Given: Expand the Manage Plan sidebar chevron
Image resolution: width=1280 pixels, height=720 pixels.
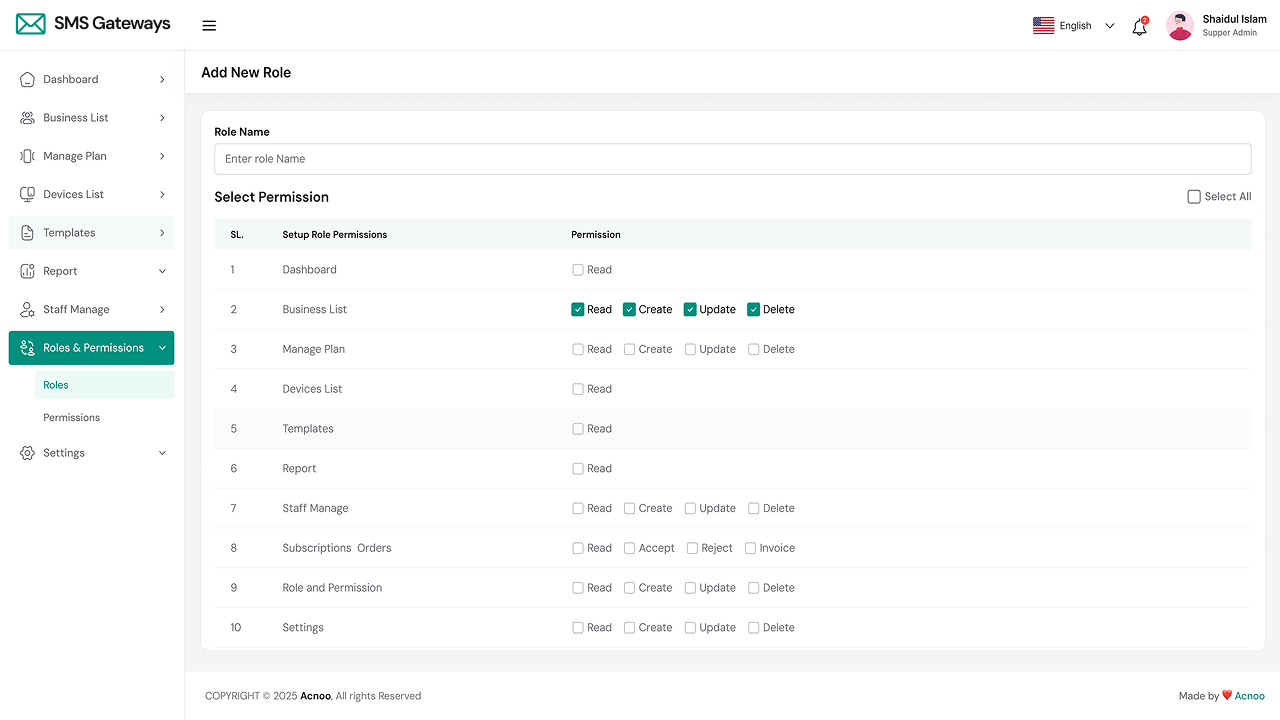Looking at the screenshot, I should click(162, 157).
